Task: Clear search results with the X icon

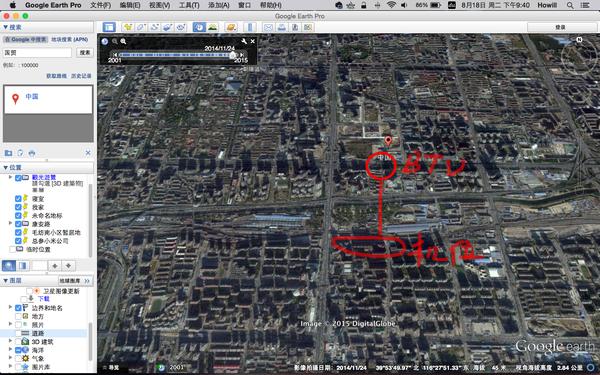Action: coord(88,153)
